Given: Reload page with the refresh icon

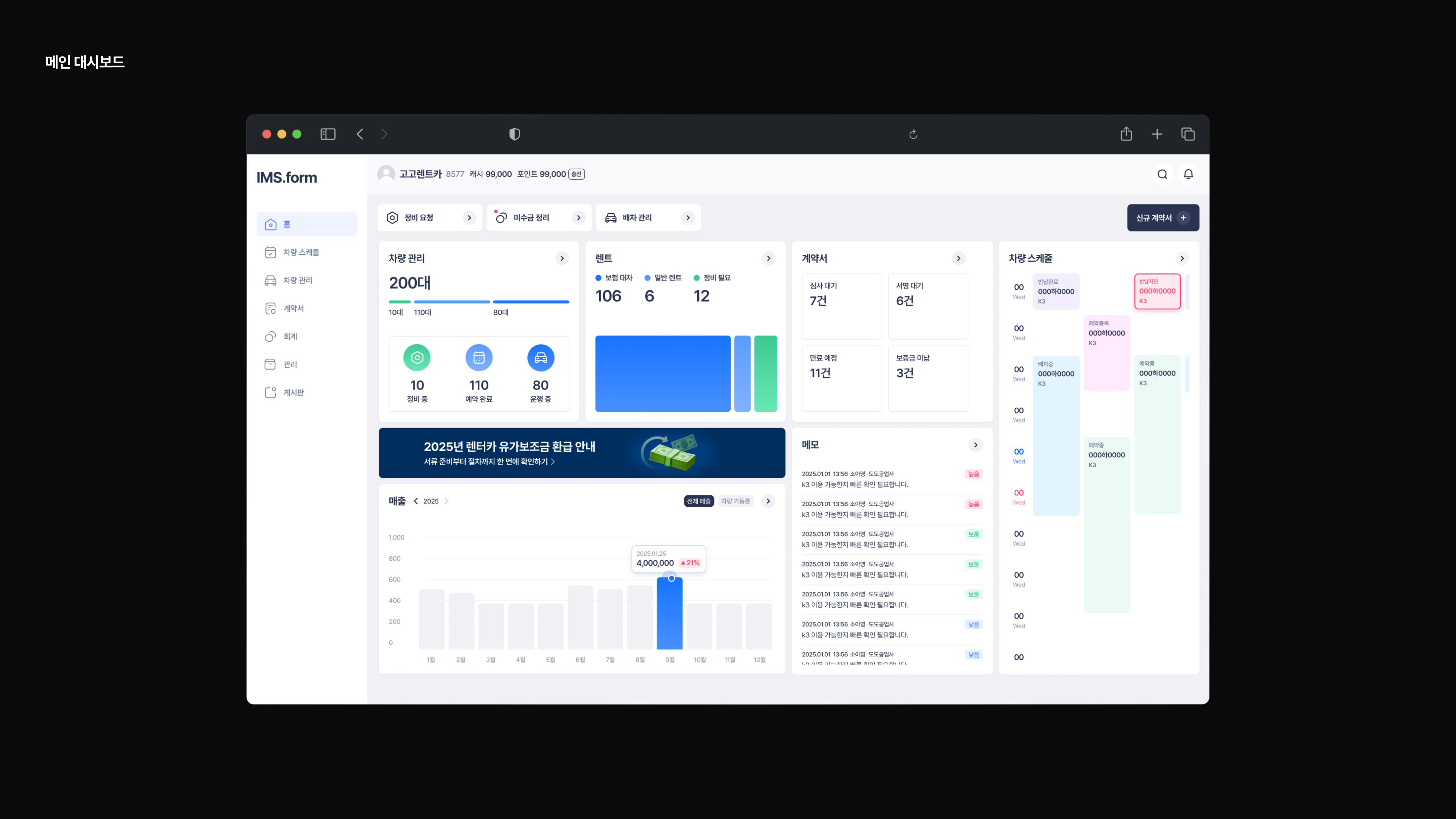Looking at the screenshot, I should pyautogui.click(x=913, y=135).
